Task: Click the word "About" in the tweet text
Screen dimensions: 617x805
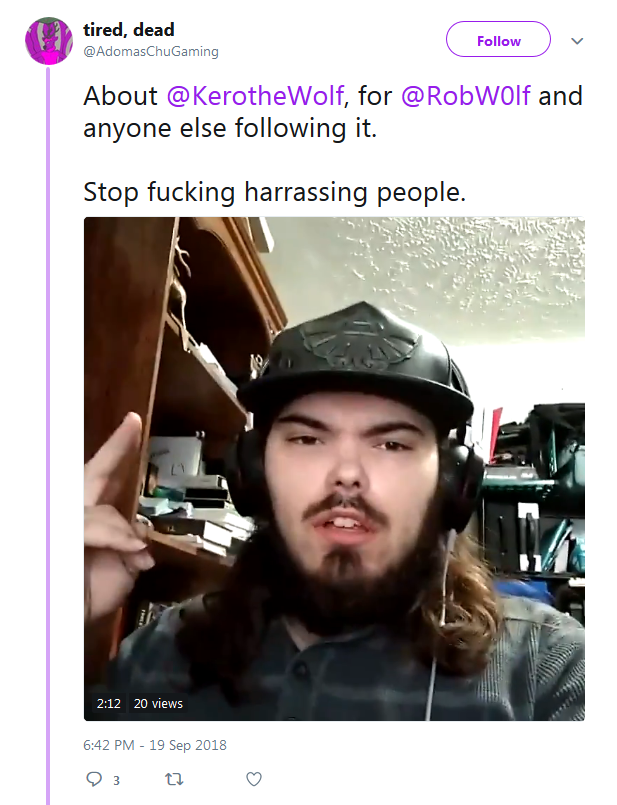Action: [121, 96]
